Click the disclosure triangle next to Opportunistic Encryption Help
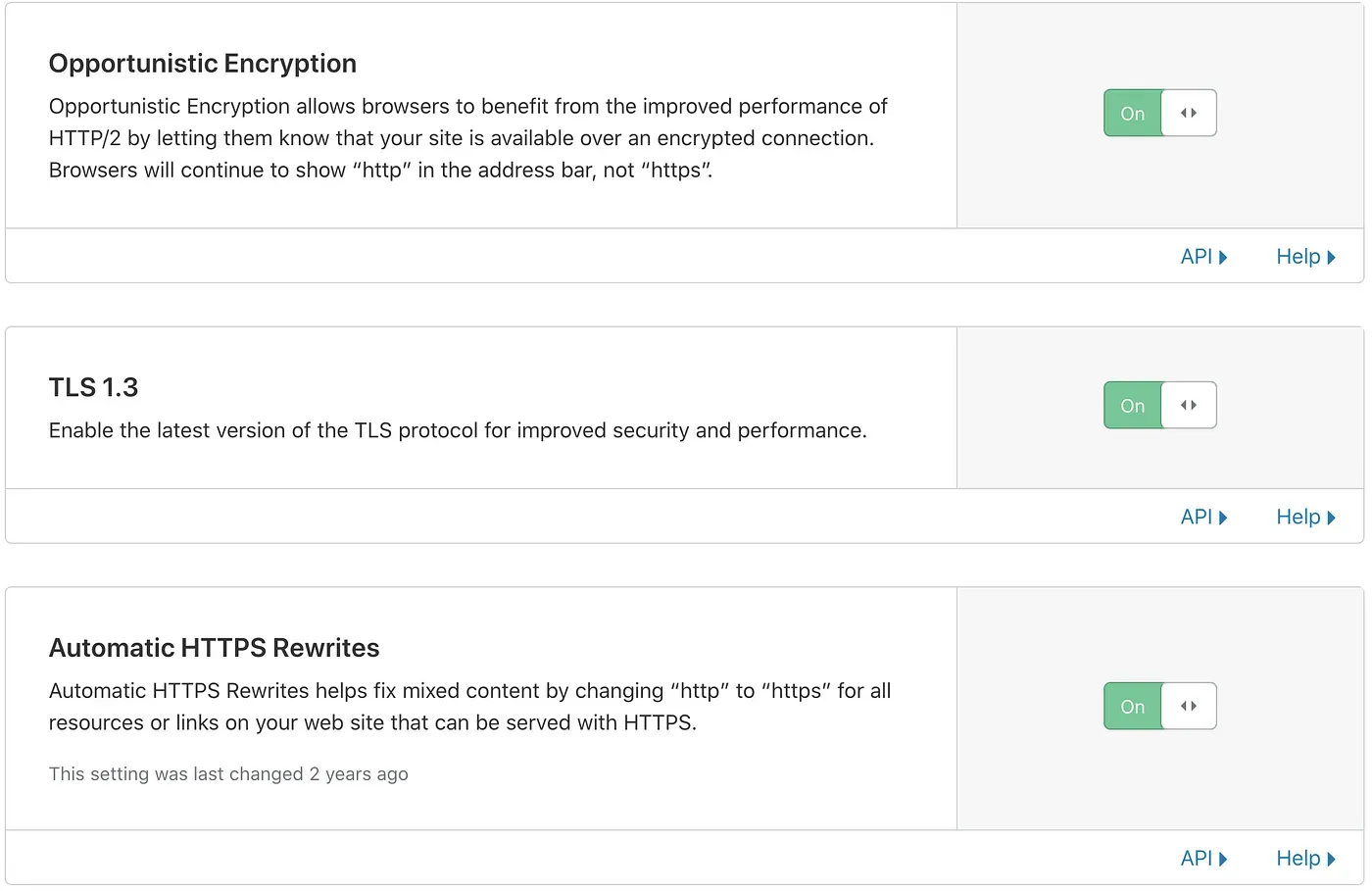This screenshot has width=1372, height=891. tap(1332, 256)
